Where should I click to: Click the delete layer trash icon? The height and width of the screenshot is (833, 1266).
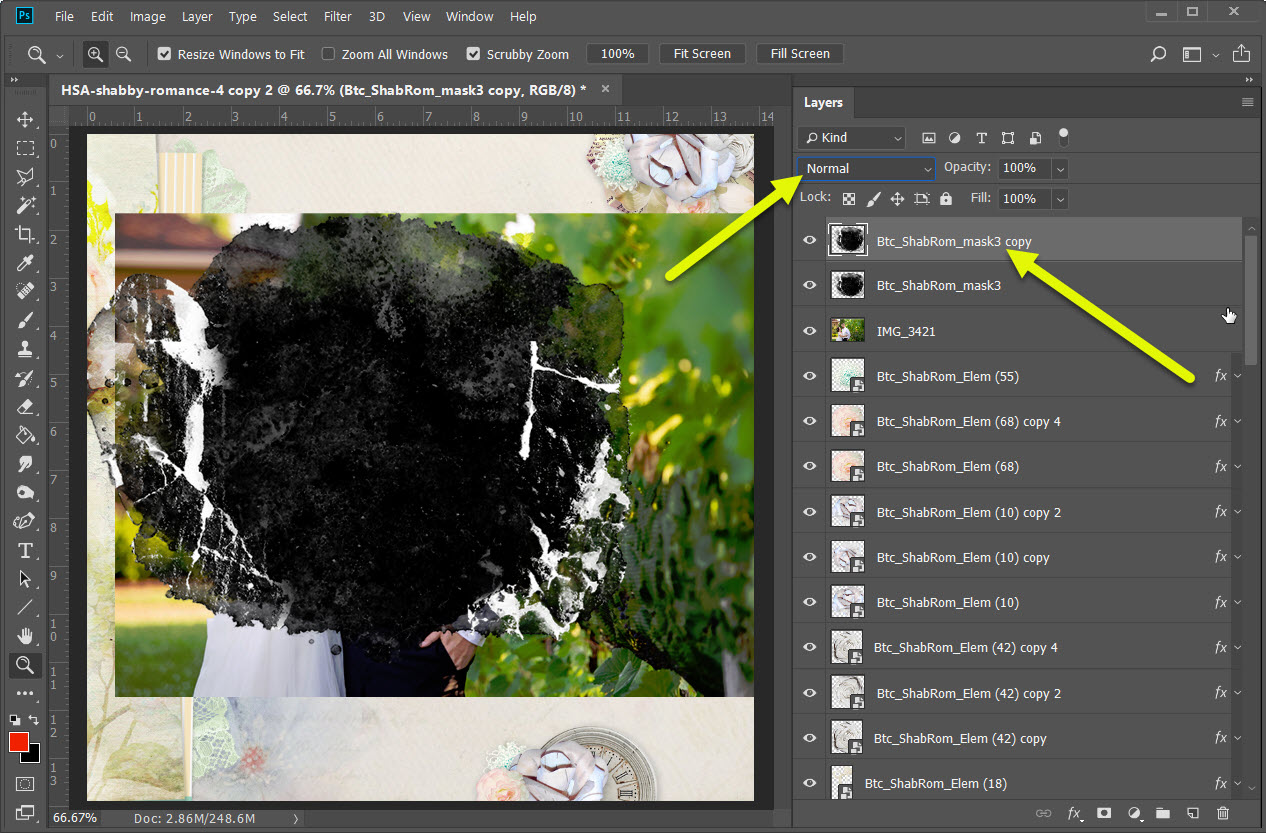(x=1223, y=813)
